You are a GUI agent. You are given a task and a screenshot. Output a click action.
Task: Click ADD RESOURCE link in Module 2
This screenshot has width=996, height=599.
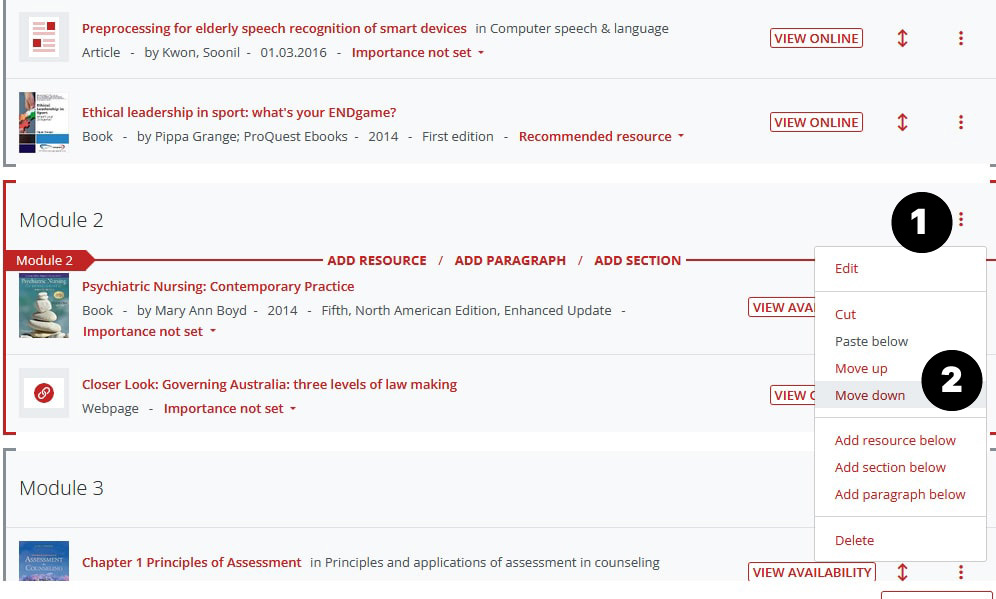click(x=377, y=260)
